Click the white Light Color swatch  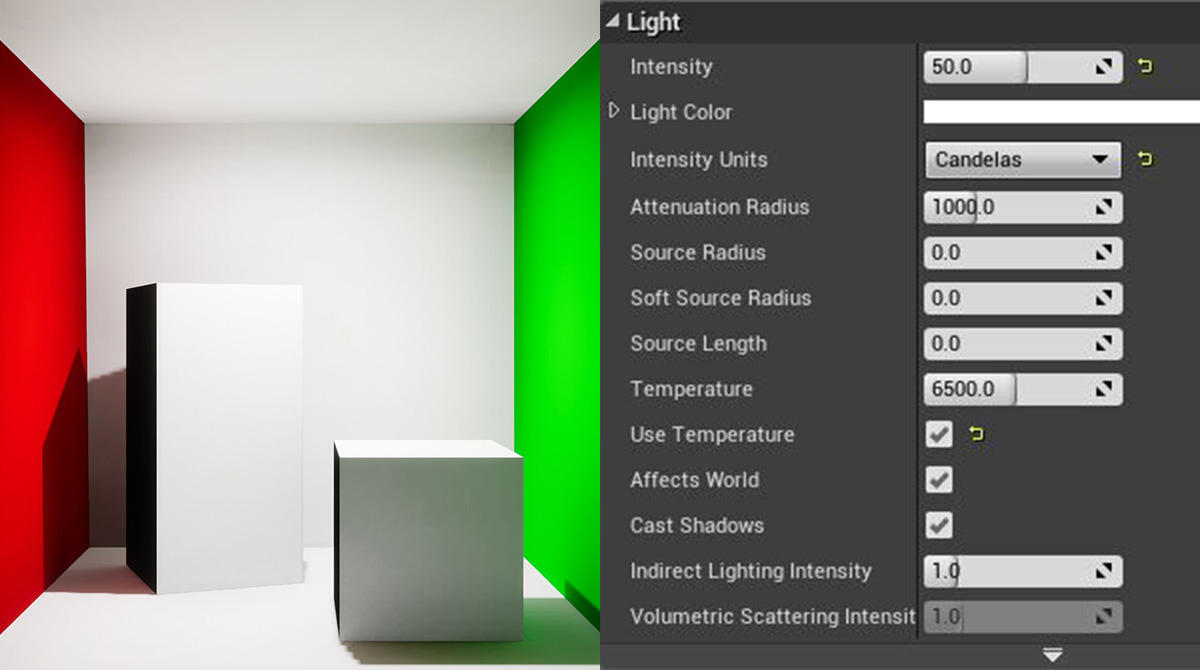pyautogui.click(x=1061, y=112)
